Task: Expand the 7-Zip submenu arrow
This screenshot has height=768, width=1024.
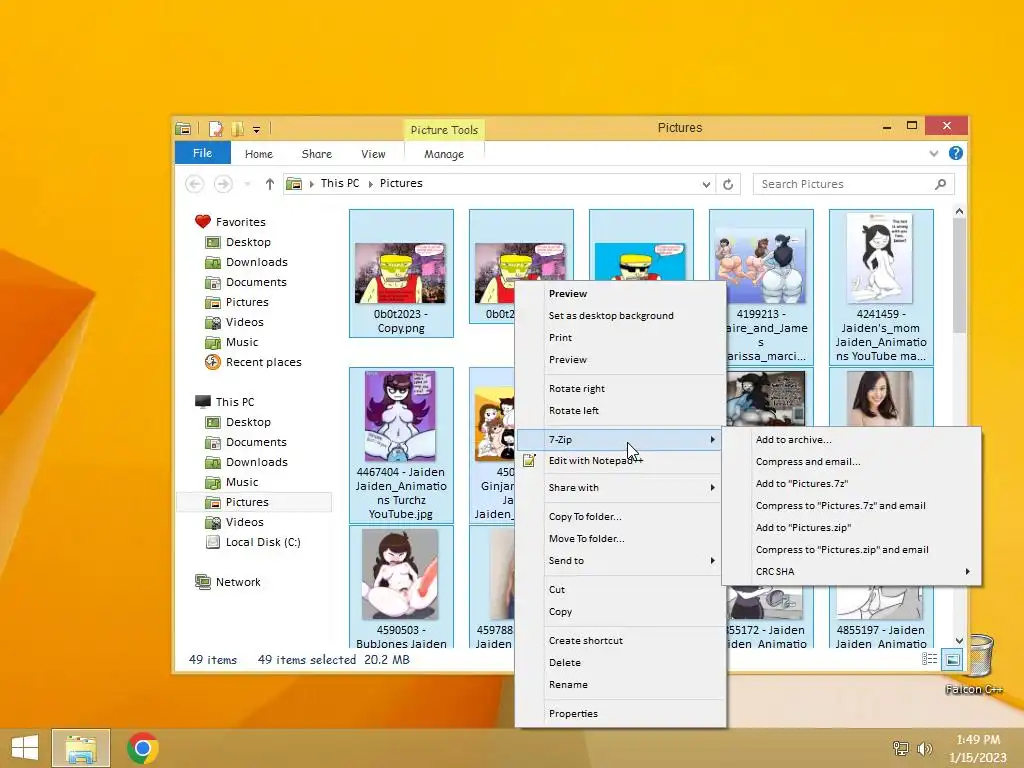Action: tap(712, 440)
